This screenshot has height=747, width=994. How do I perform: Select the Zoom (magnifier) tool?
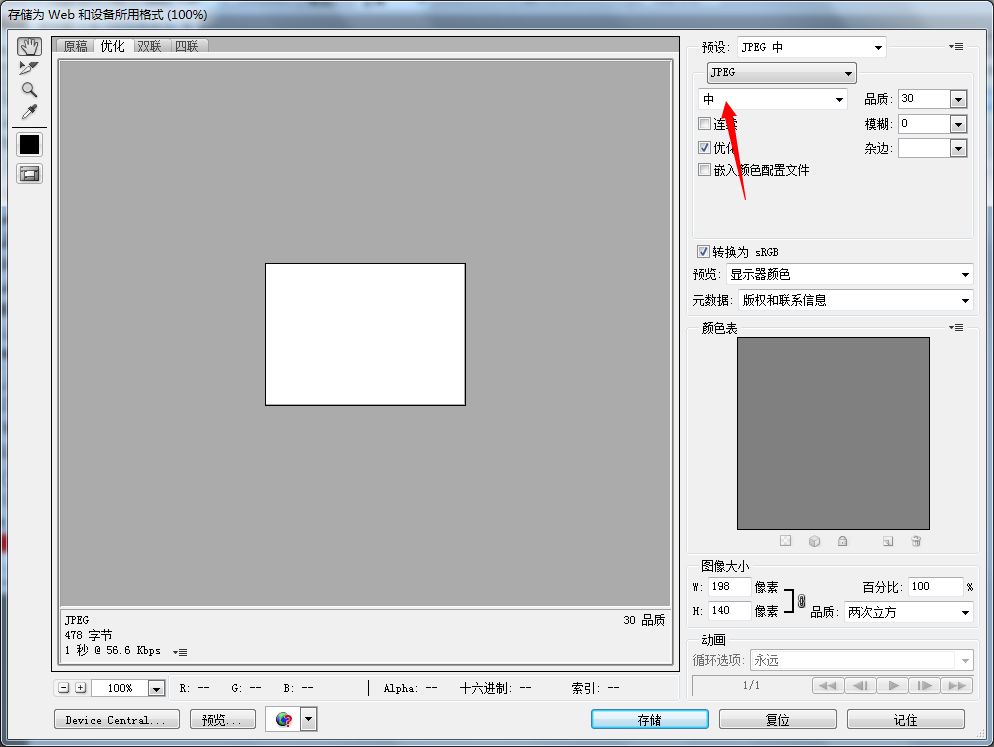[29, 89]
